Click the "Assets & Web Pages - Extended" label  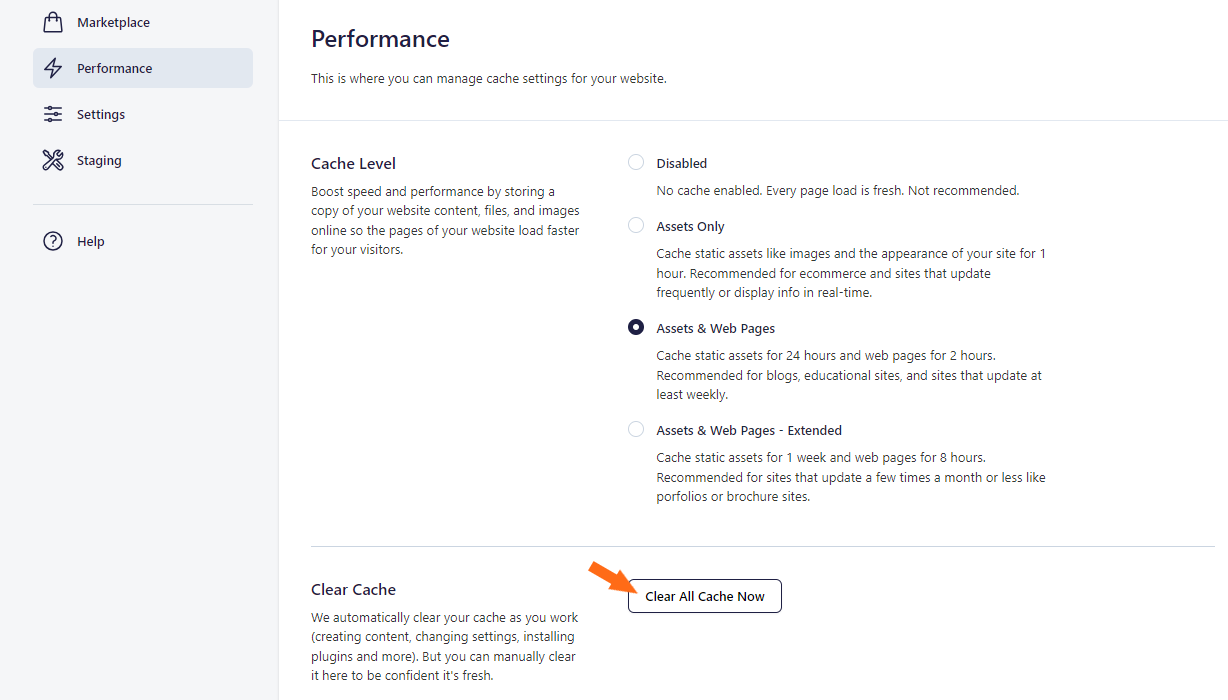(x=749, y=429)
